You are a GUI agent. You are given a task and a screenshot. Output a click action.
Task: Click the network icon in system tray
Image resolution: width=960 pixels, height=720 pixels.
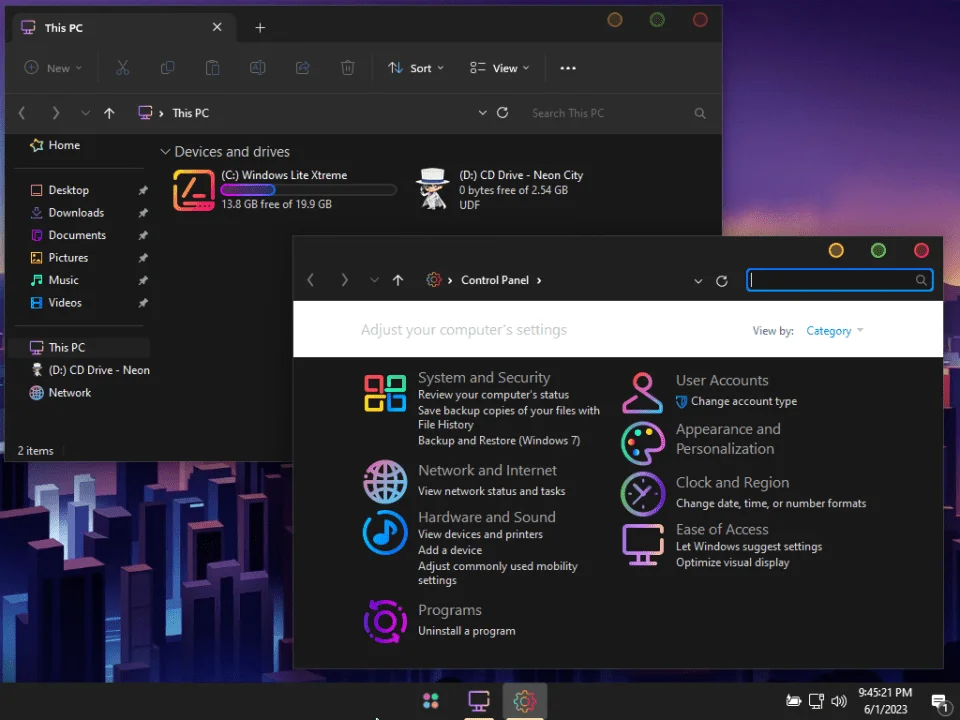pos(816,701)
